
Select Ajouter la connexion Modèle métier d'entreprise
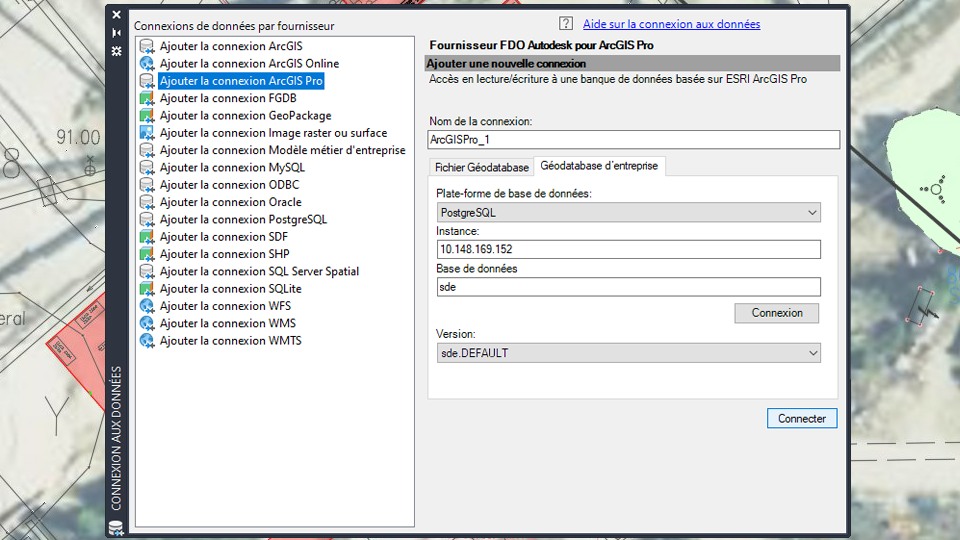click(x=282, y=150)
